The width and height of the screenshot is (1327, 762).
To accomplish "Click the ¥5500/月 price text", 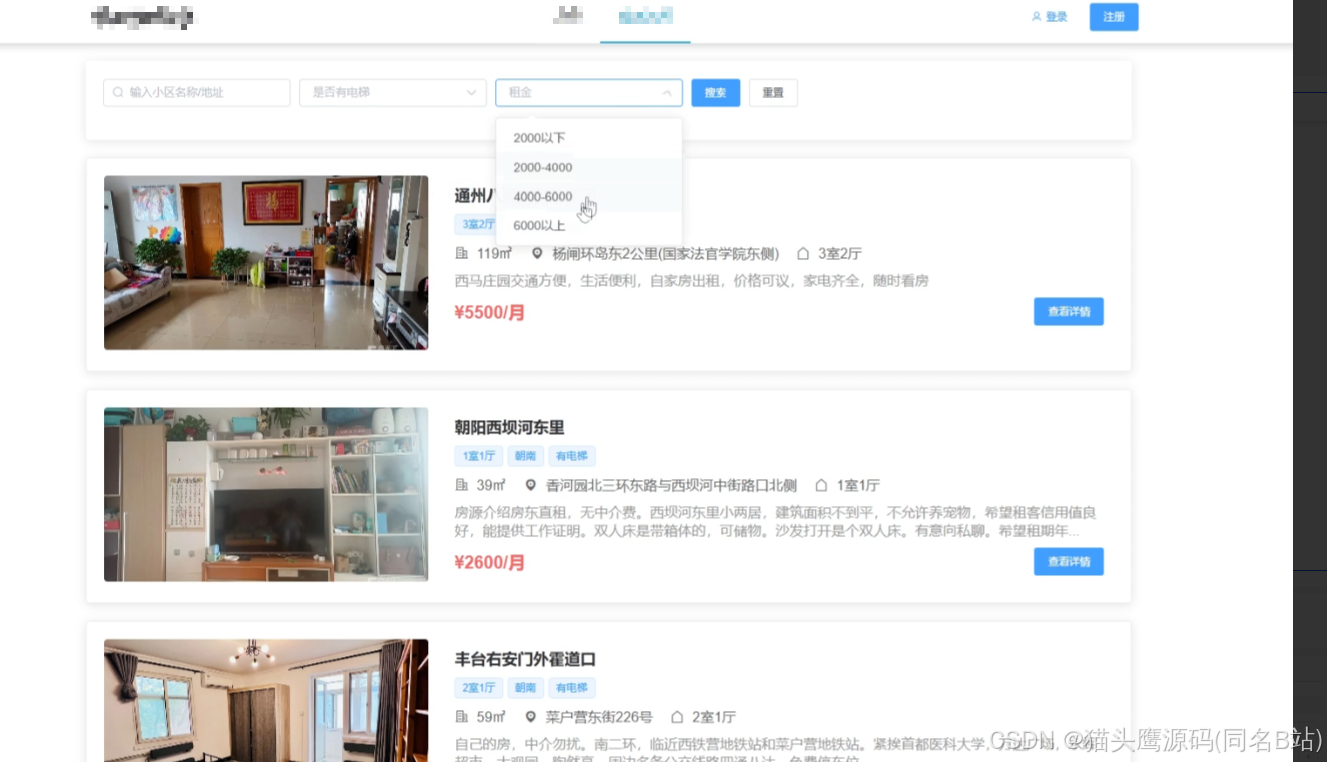I will tap(490, 313).
